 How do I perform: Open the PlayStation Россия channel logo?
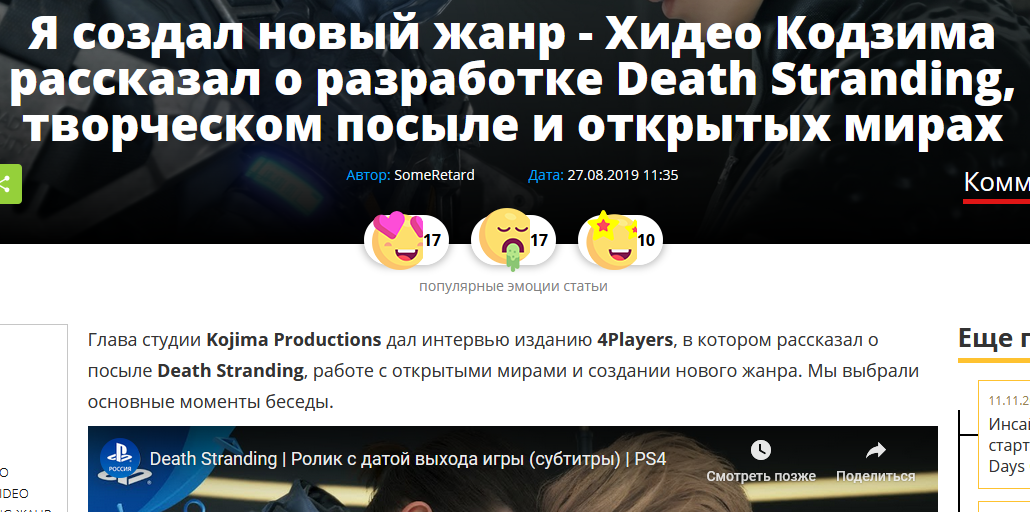pos(120,462)
